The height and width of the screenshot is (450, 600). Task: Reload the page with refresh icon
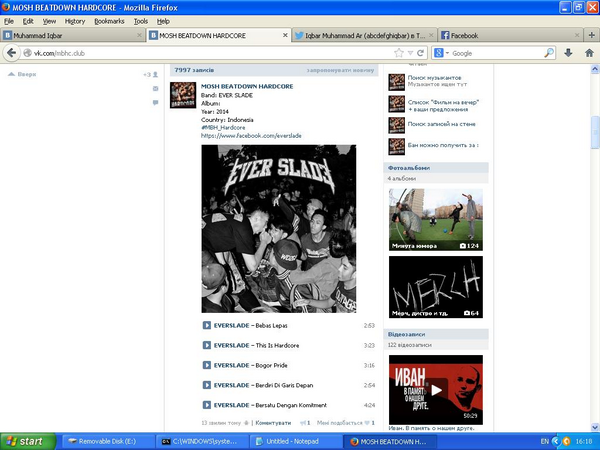click(x=421, y=53)
